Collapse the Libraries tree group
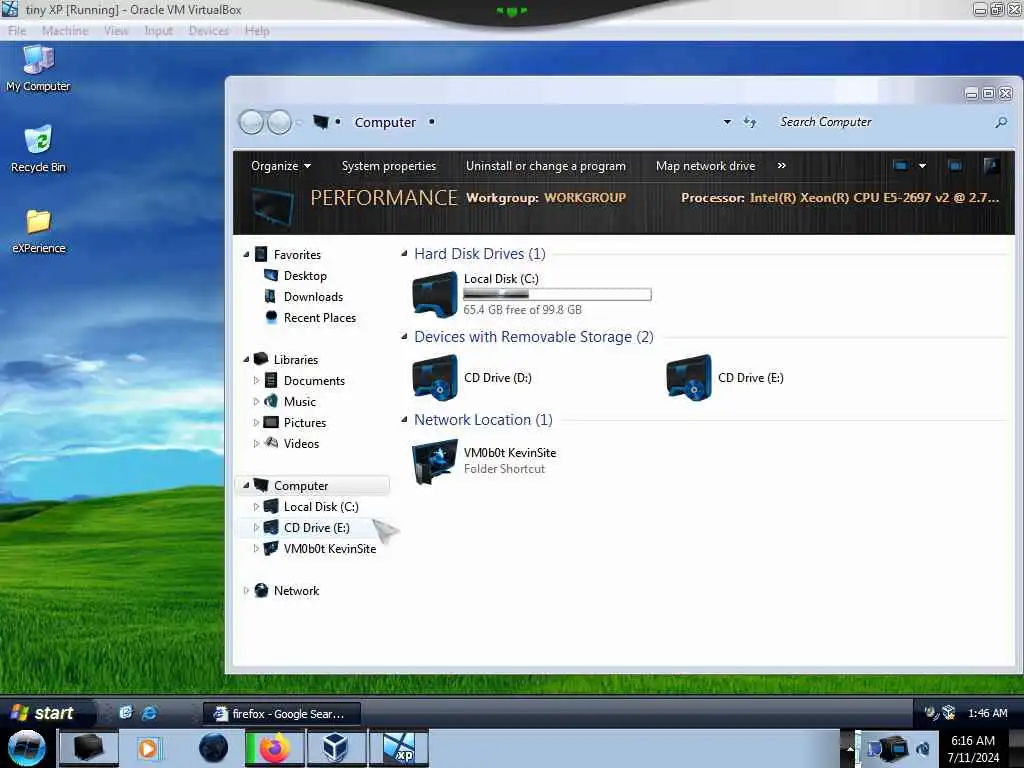 point(246,360)
